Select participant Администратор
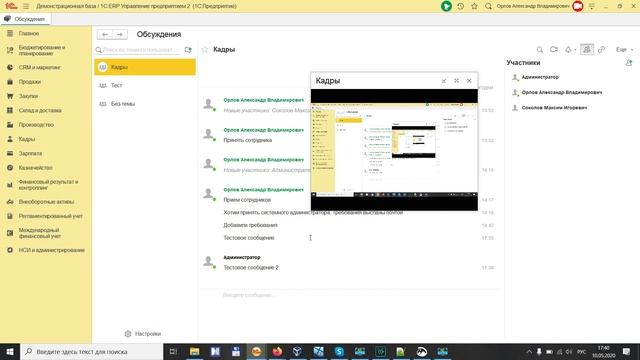The image size is (640, 360). 540,77
